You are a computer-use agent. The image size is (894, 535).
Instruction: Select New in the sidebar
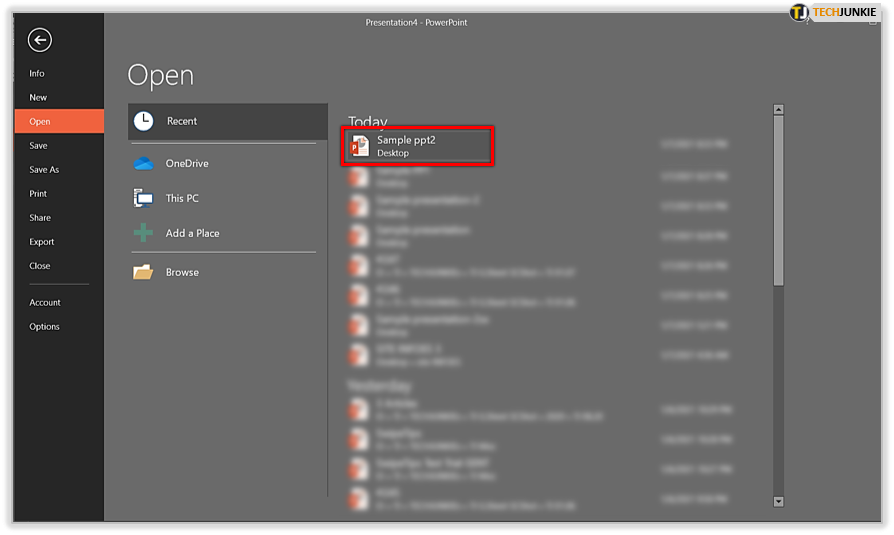[x=38, y=98]
